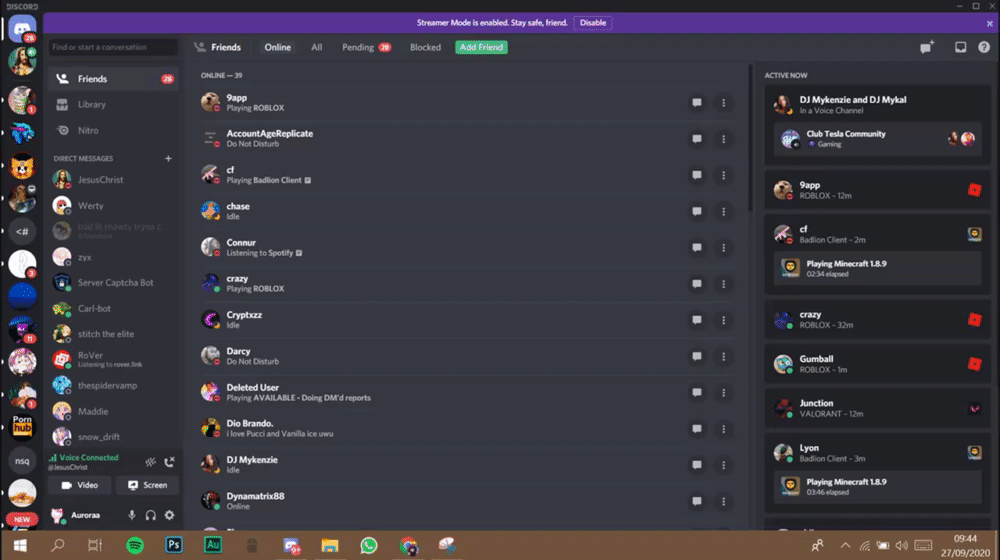Select Gumball in Active Now
Viewport: 1000px width, 560px height.
(878, 364)
